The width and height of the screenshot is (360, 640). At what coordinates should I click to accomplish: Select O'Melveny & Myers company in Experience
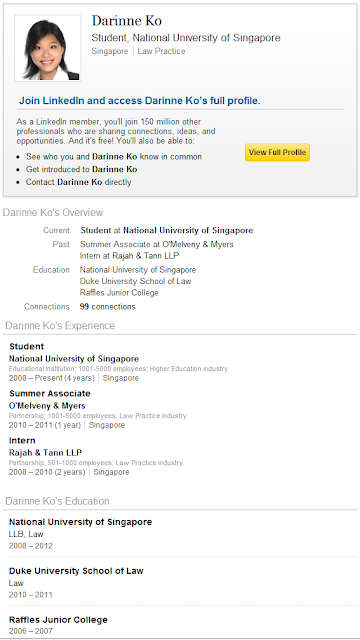pos(47,406)
